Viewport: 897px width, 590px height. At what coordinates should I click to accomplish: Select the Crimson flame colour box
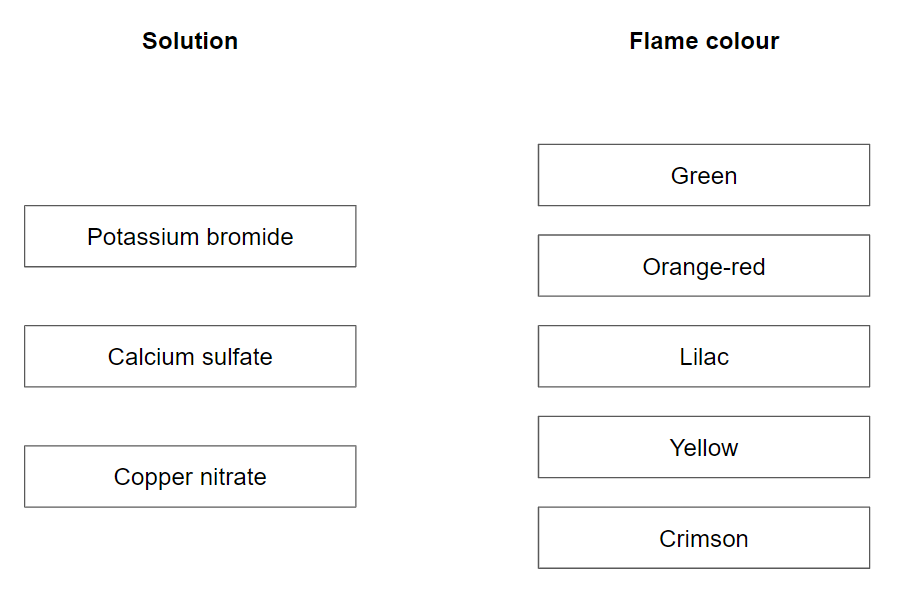[703, 538]
